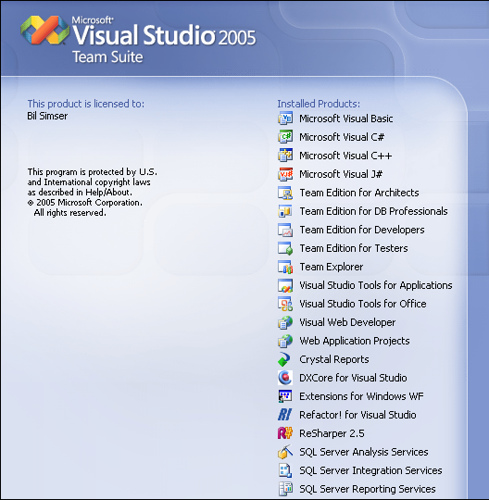Select the 'Microsoft Visual Basic' text
Image resolution: width=489 pixels, height=500 pixels.
[346, 118]
